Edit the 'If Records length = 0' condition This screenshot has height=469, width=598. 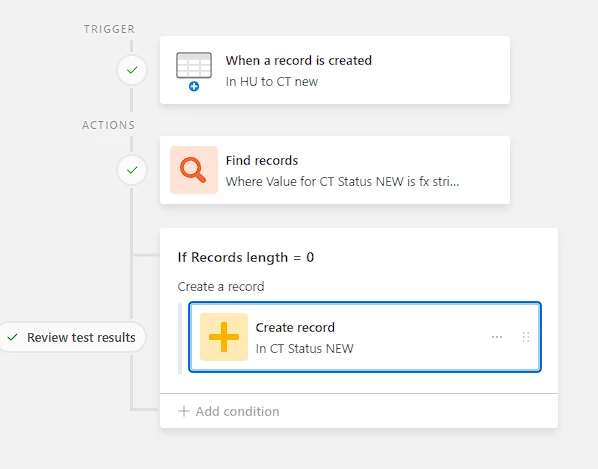246,257
